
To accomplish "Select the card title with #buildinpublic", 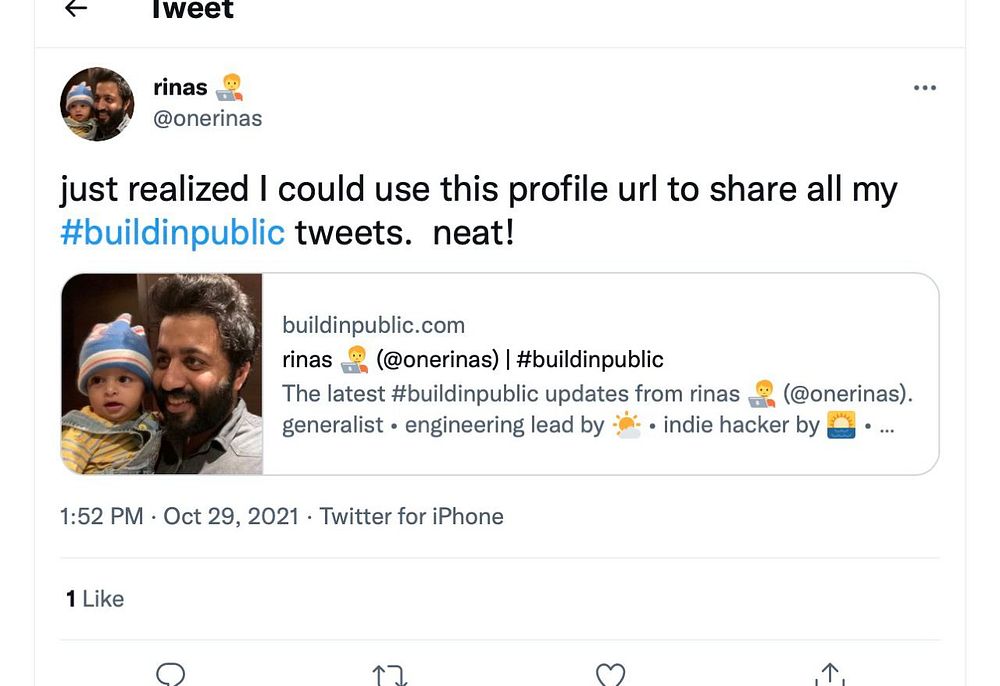I will pos(472,359).
